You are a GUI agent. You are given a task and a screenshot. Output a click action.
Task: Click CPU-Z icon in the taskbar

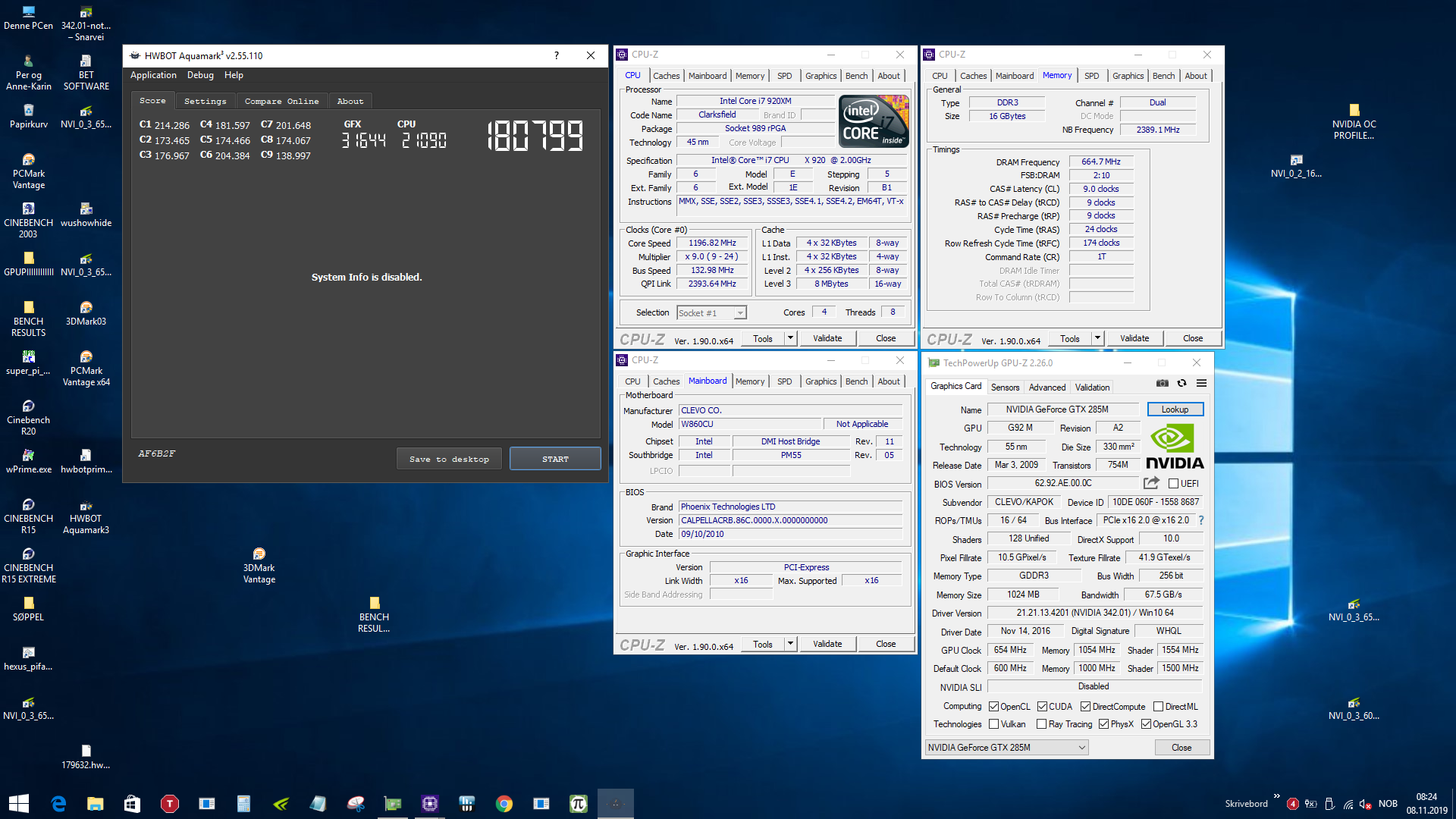point(430,804)
